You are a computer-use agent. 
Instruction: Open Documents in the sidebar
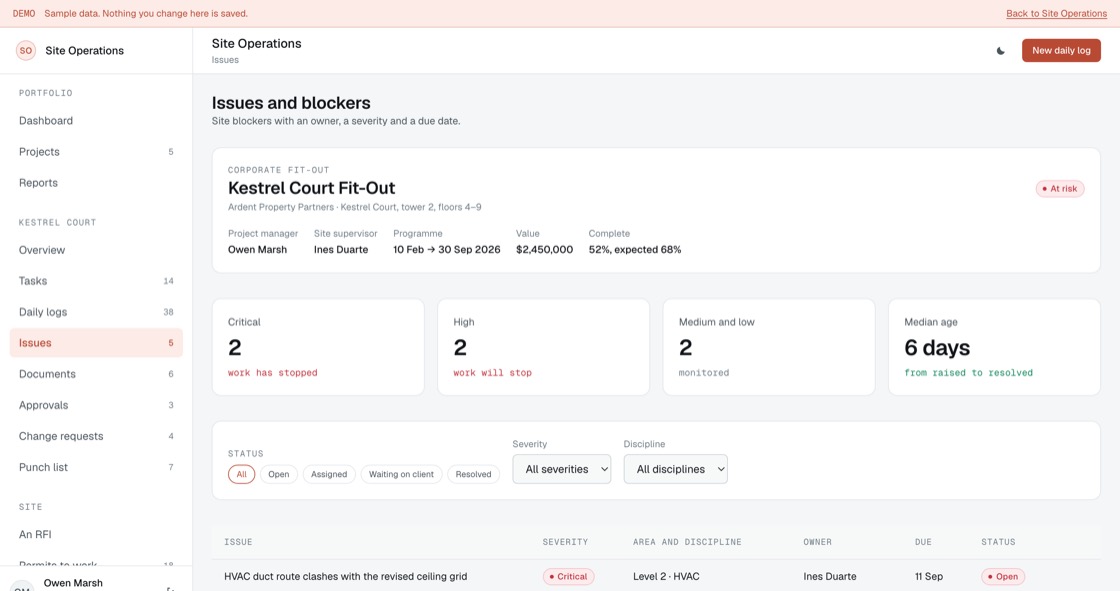point(96,374)
